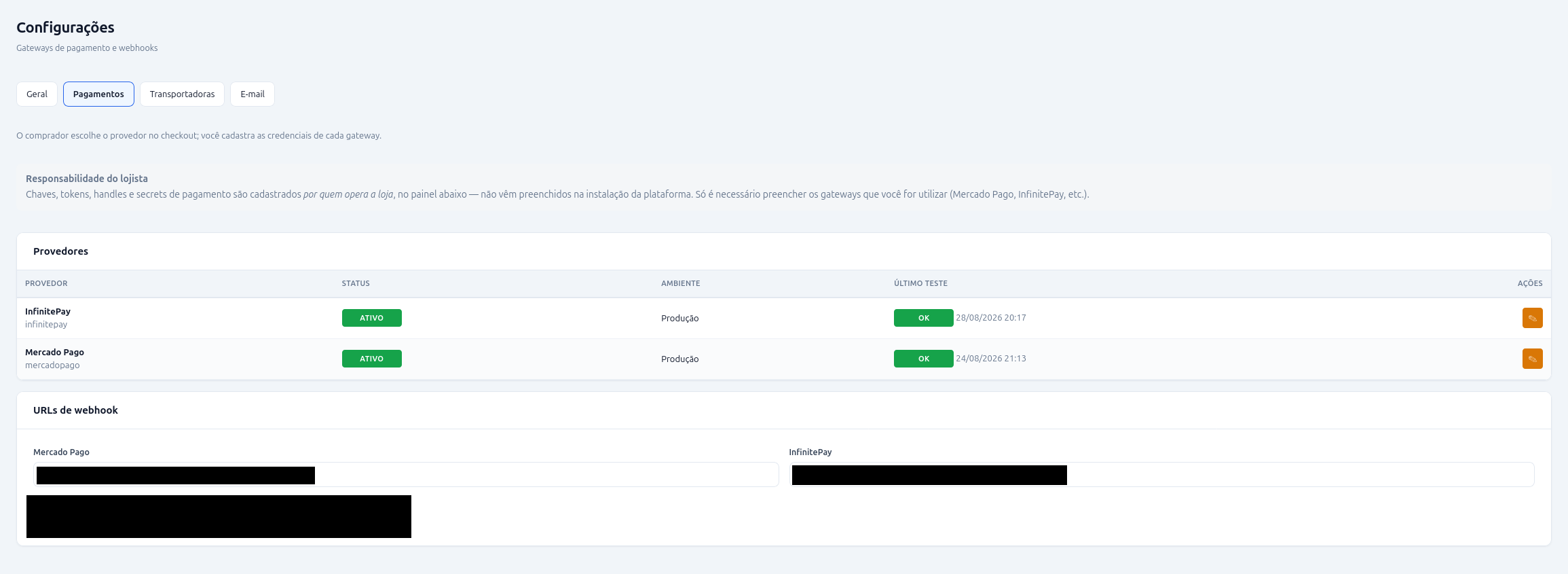Click 'Produção' in the InfinitePay row
The height and width of the screenshot is (574, 1568).
(x=679, y=319)
